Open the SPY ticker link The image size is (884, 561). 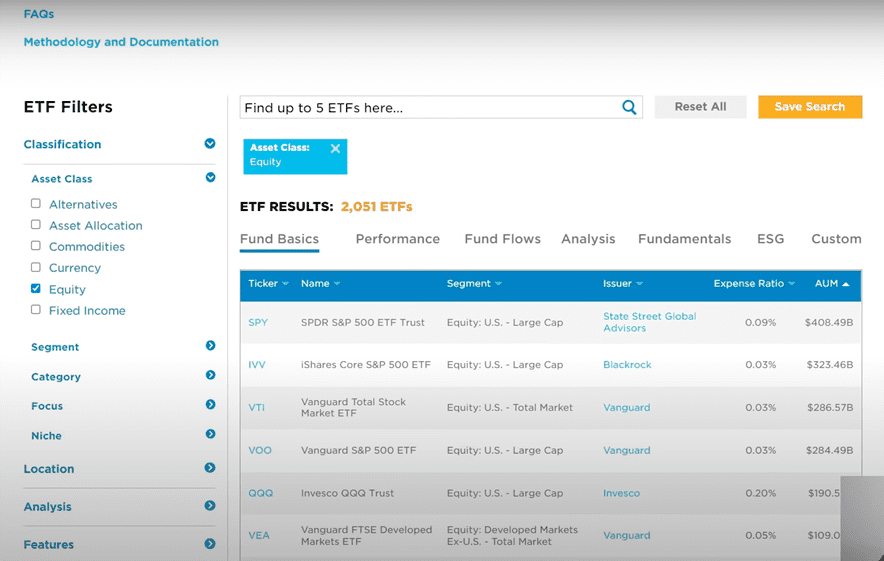[258, 323]
